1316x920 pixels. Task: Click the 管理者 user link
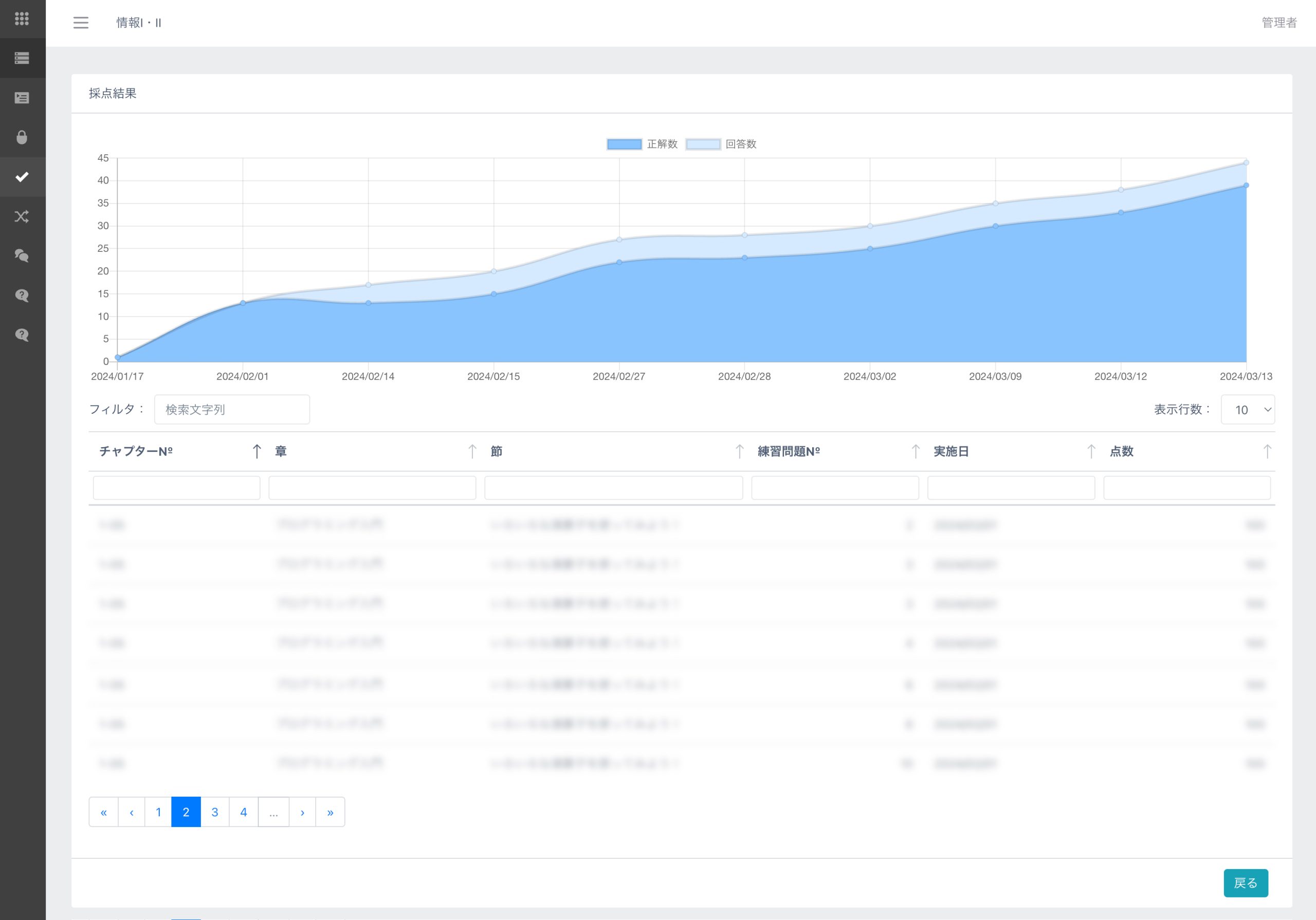pos(1279,23)
